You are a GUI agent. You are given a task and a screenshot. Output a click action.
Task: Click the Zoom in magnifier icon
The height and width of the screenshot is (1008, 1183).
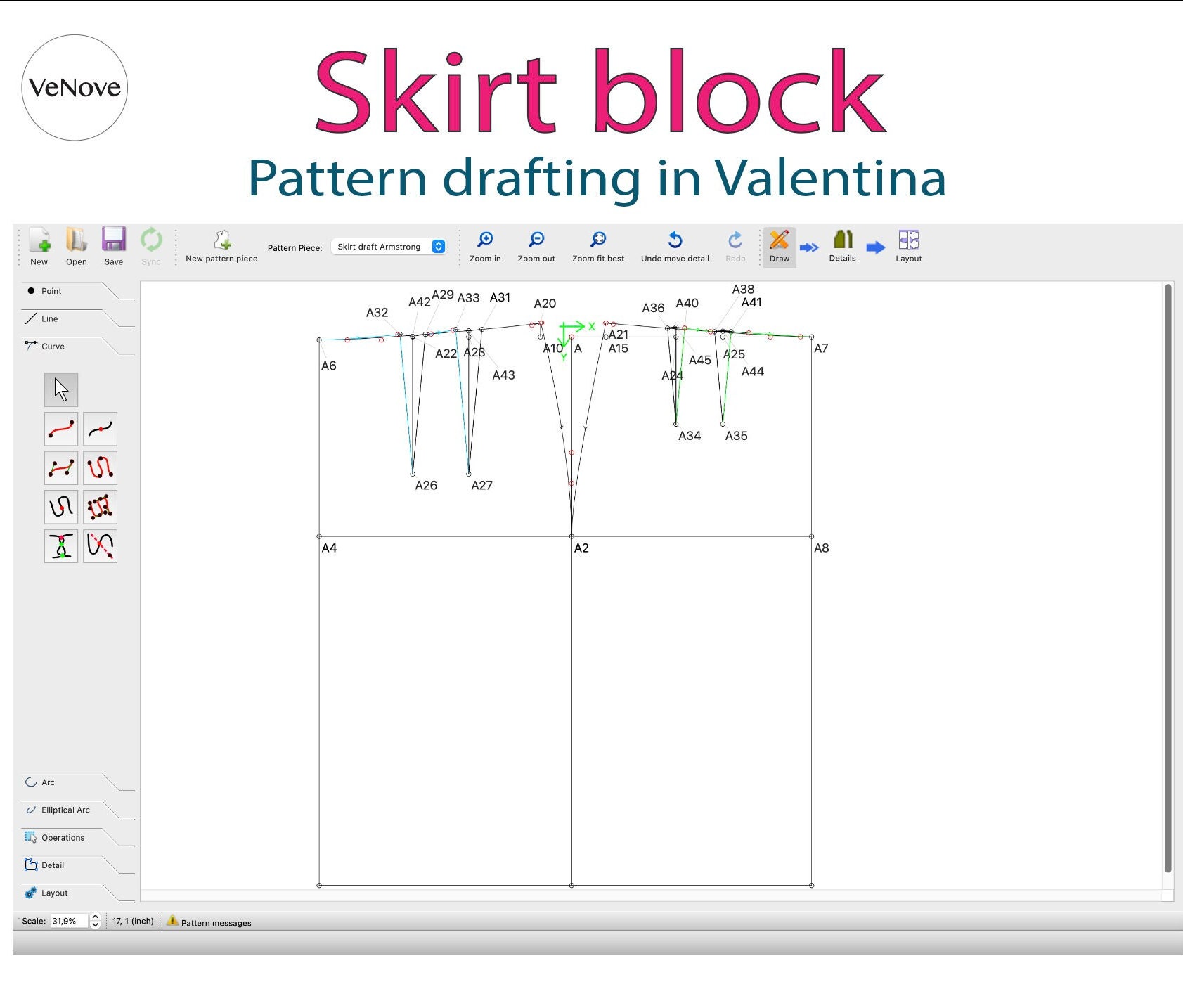pyautogui.click(x=484, y=239)
